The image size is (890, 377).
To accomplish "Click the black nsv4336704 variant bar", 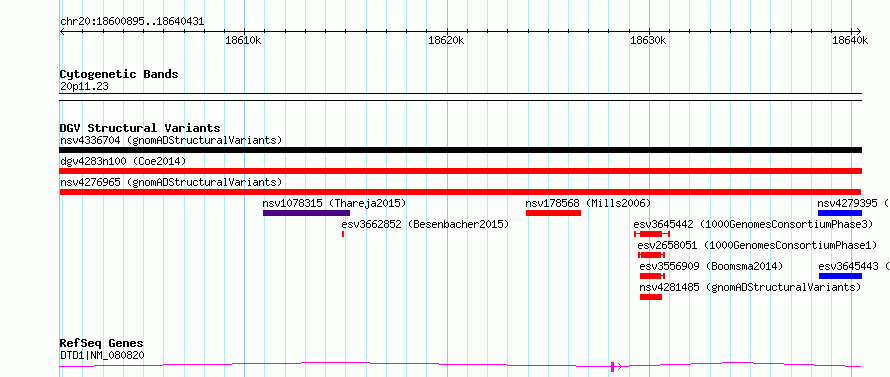I will click(460, 150).
